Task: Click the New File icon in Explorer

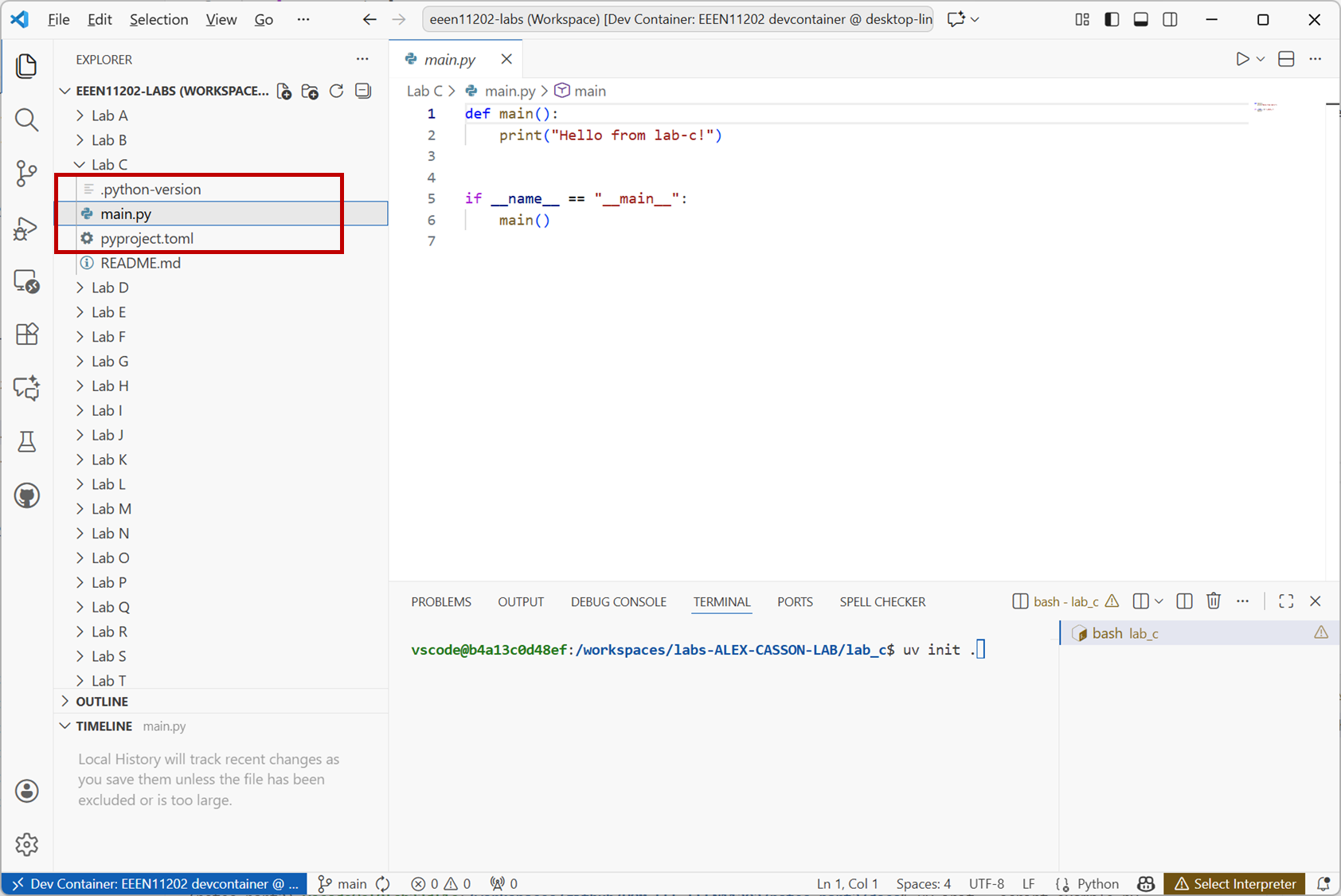Action: (284, 92)
